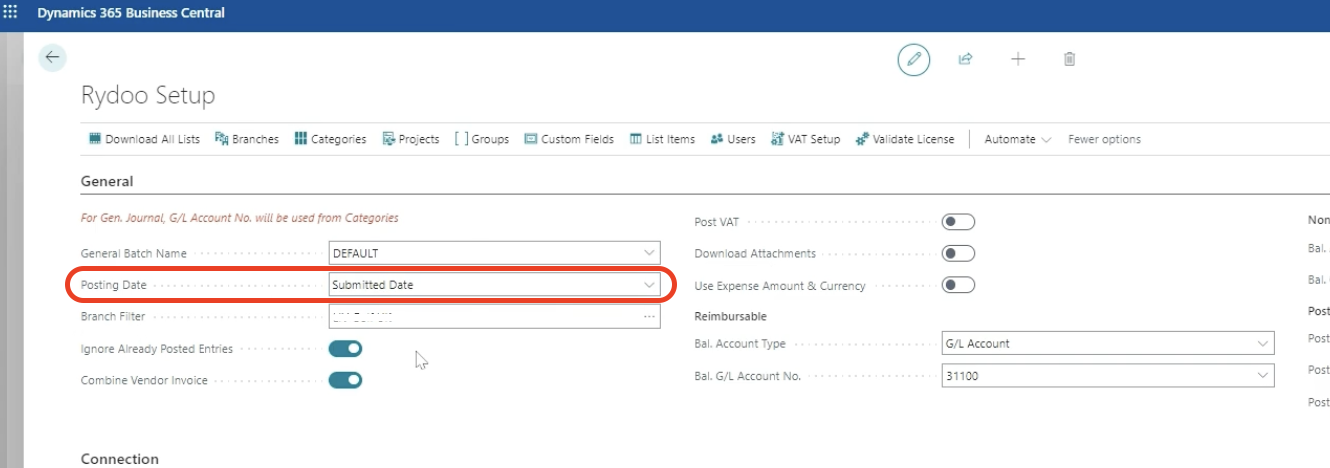
Task: Open the app launcher waffle icon
Action: pyautogui.click(x=11, y=13)
